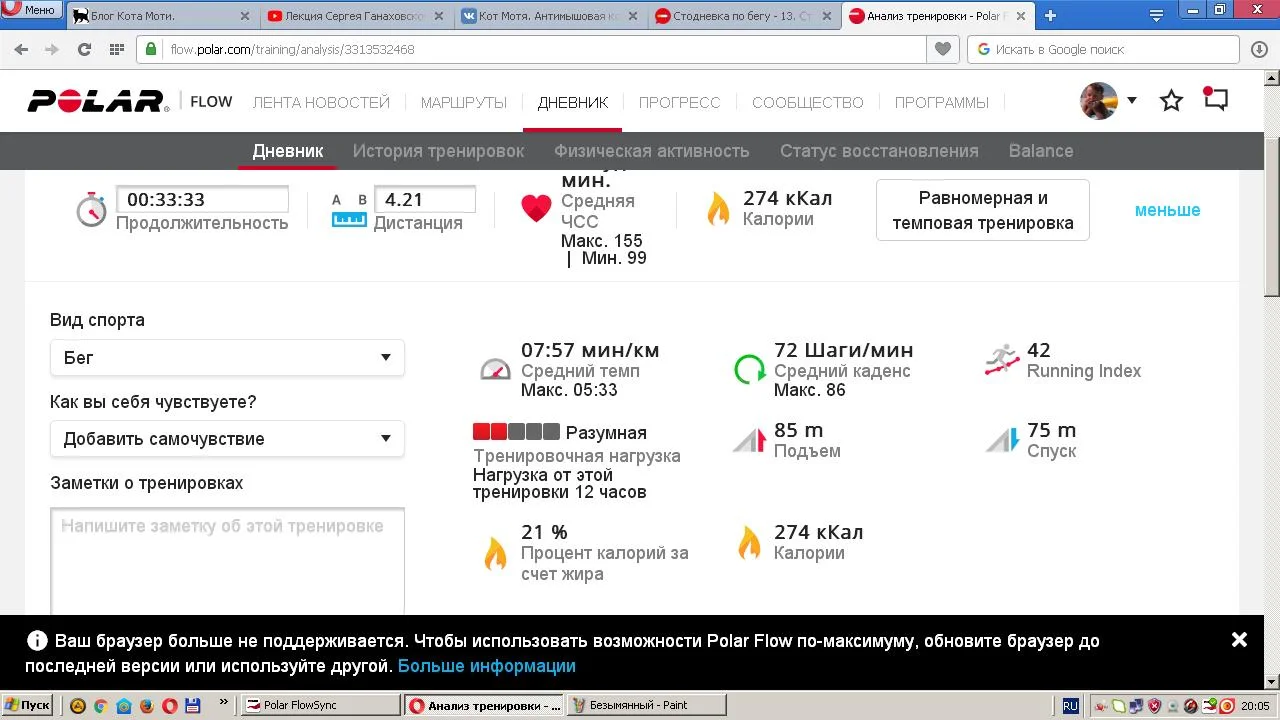Select the История тренировок sub-tab
Screen dimensions: 1280x720
[438, 151]
